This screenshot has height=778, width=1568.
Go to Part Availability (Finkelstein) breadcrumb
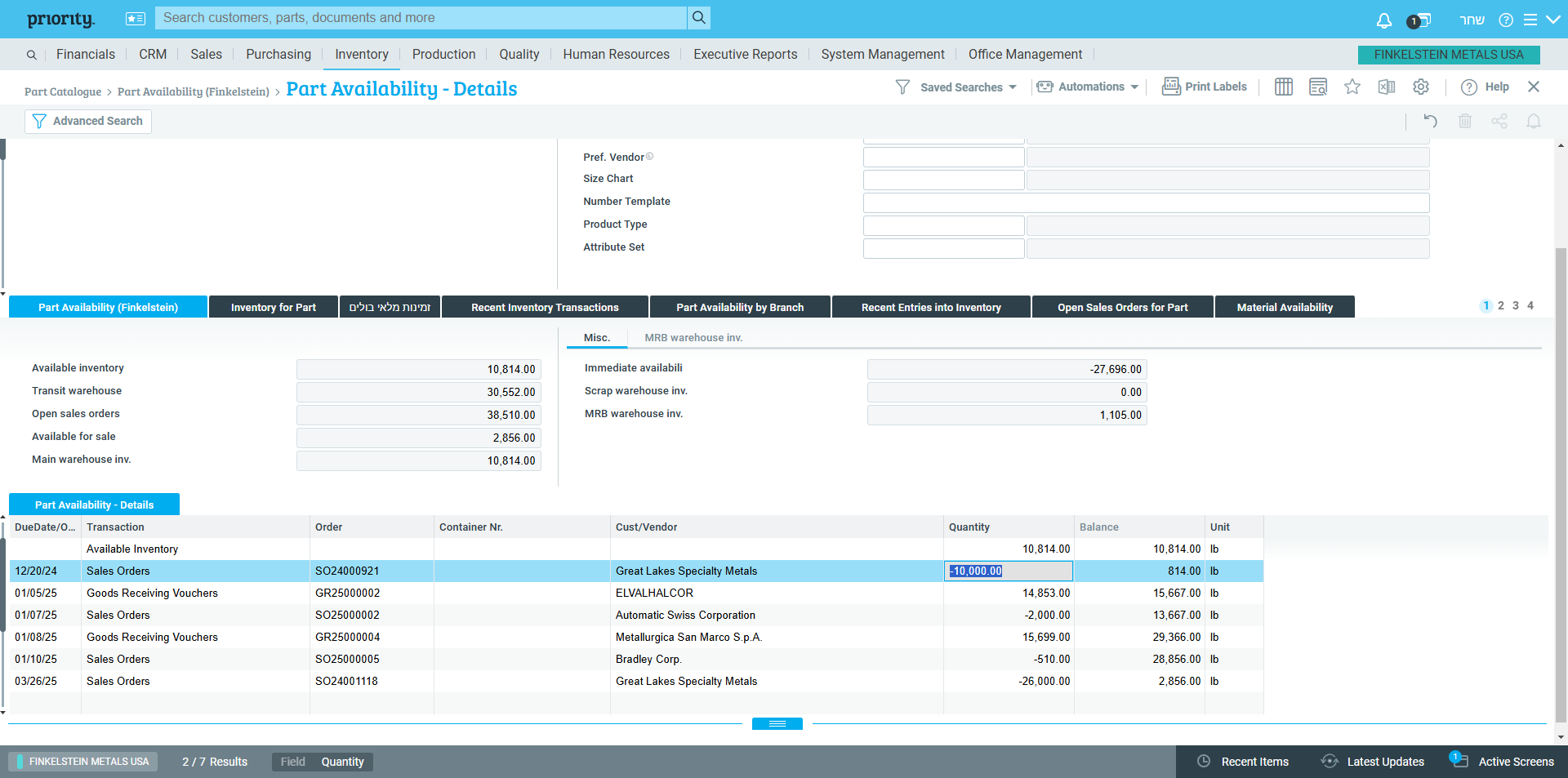(194, 91)
